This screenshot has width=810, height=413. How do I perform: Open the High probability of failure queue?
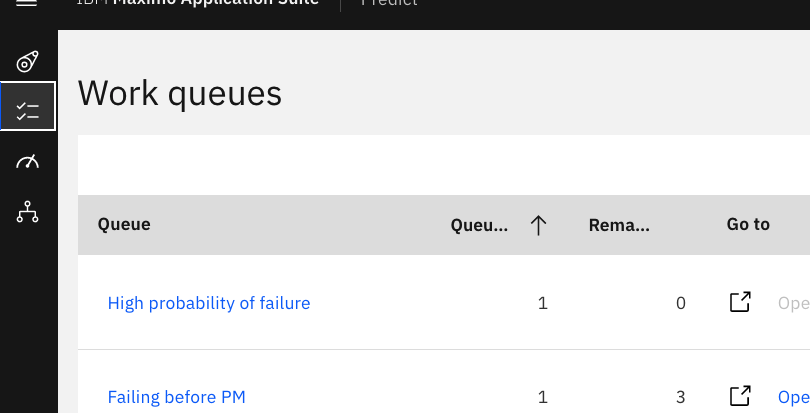pos(209,303)
